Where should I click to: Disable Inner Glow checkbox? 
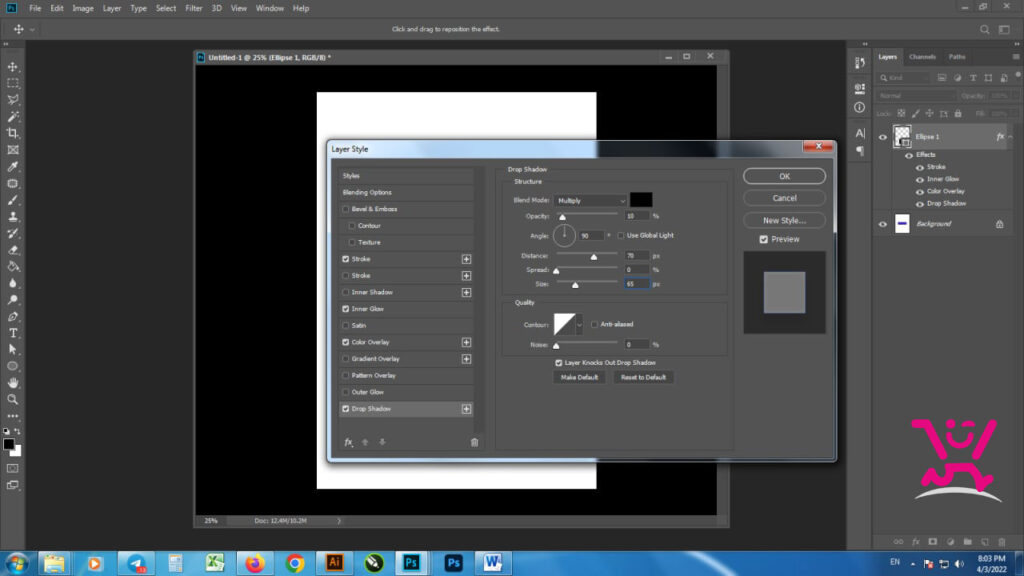345,309
